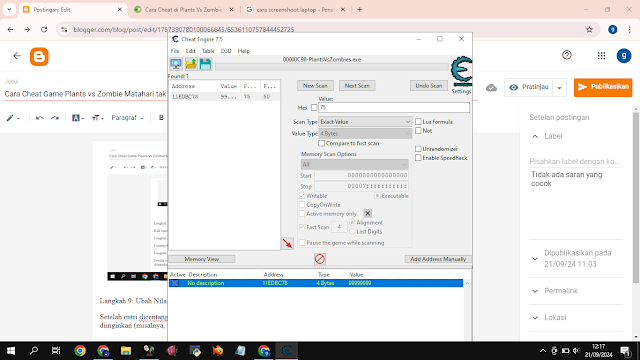Click the cloud save status icon
640x360 pixels.
pos(491,87)
